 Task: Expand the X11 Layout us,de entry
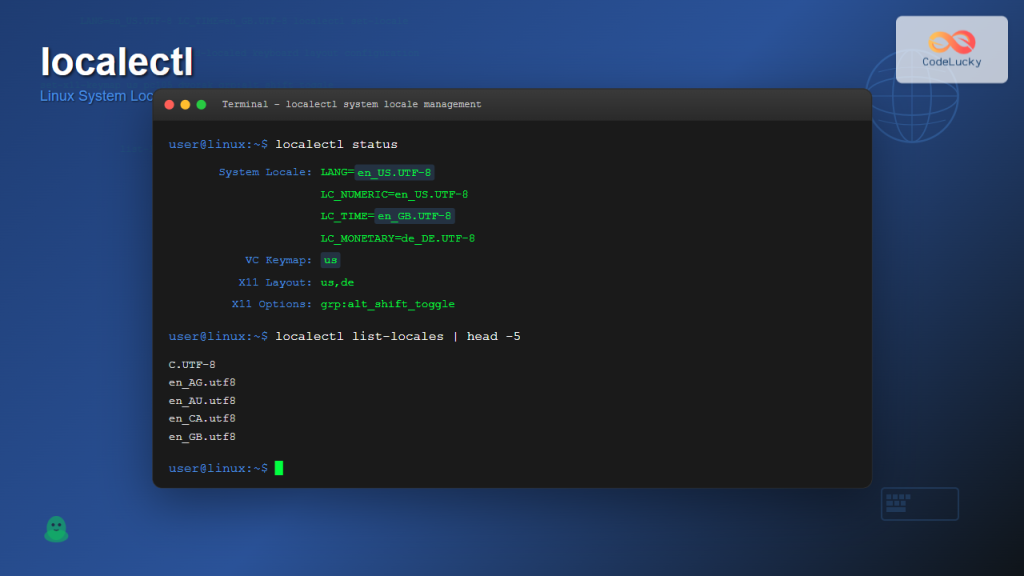(337, 282)
